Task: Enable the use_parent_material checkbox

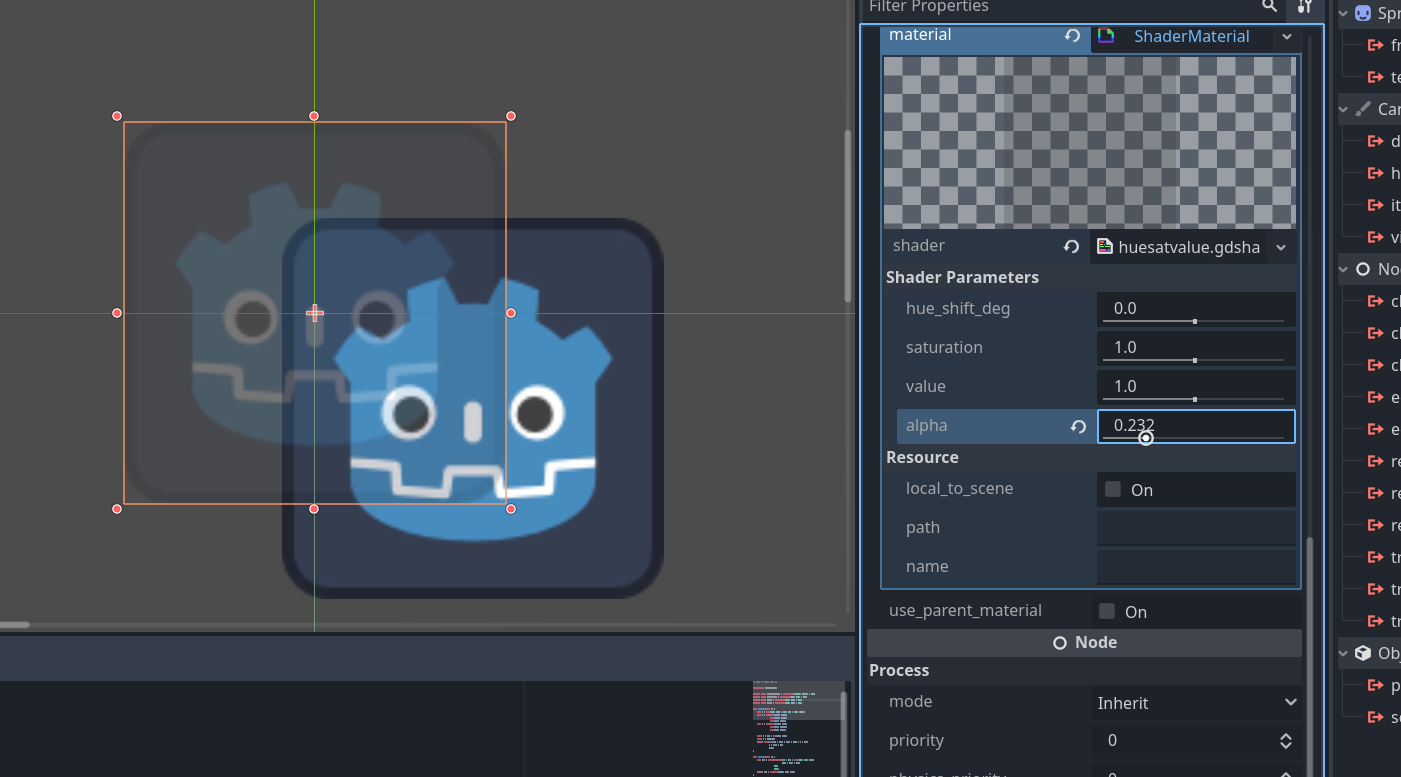Action: coord(1107,611)
